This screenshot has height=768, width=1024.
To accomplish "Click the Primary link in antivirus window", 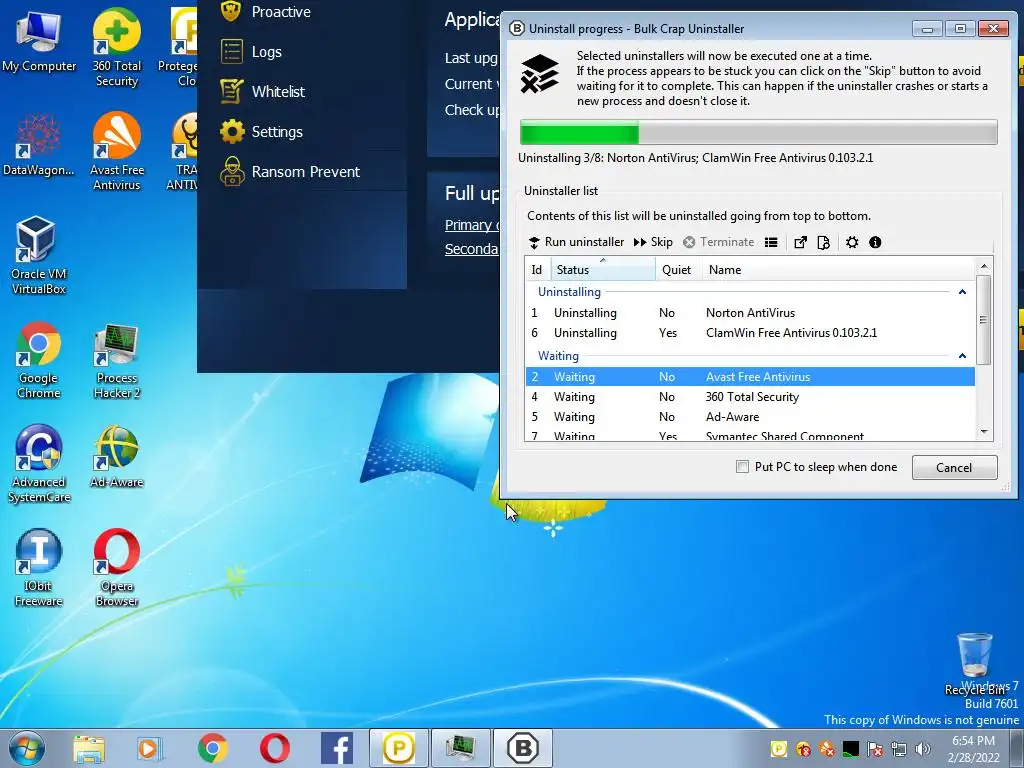I will coord(472,225).
